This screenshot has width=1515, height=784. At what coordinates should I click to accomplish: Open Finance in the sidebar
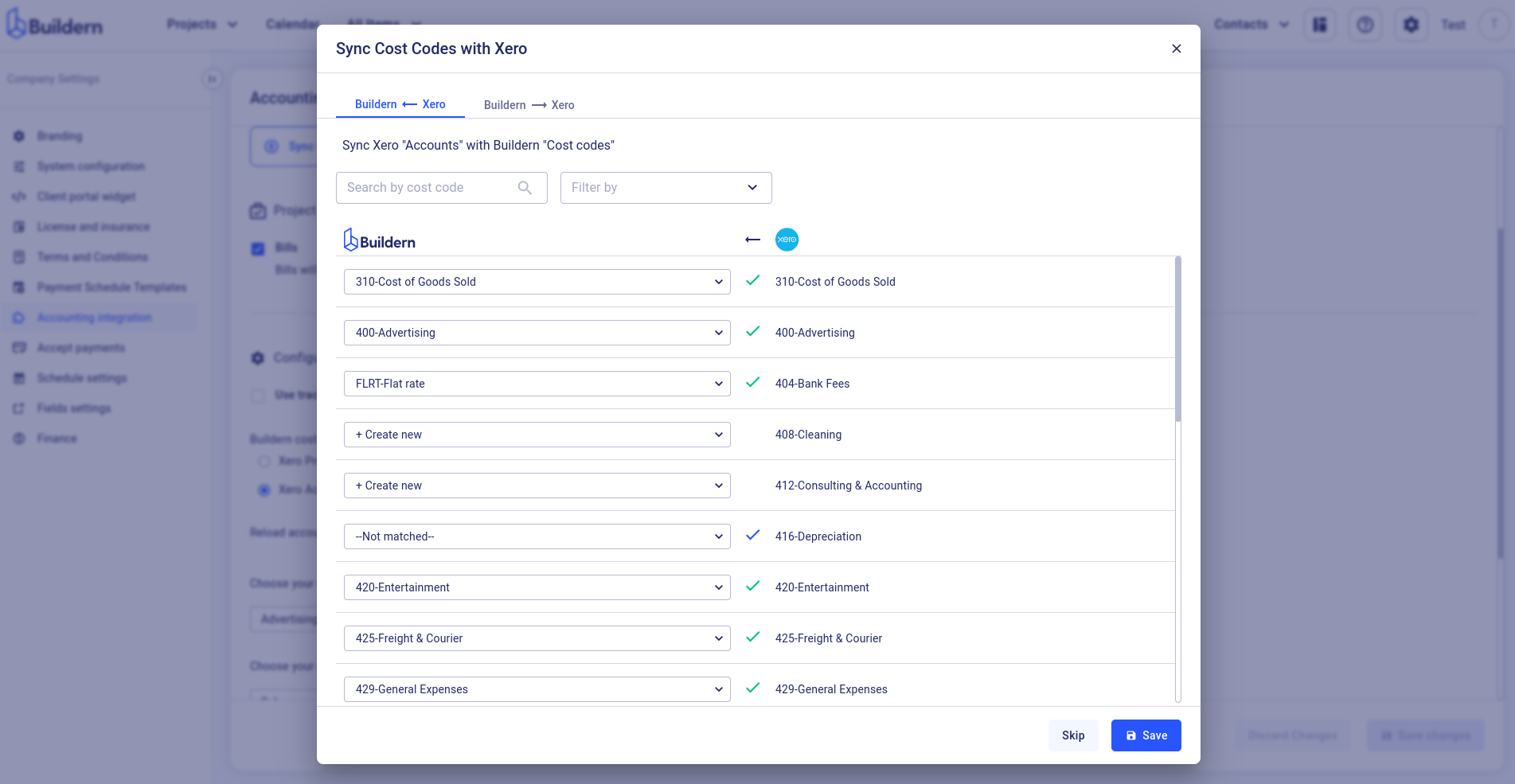pos(57,439)
